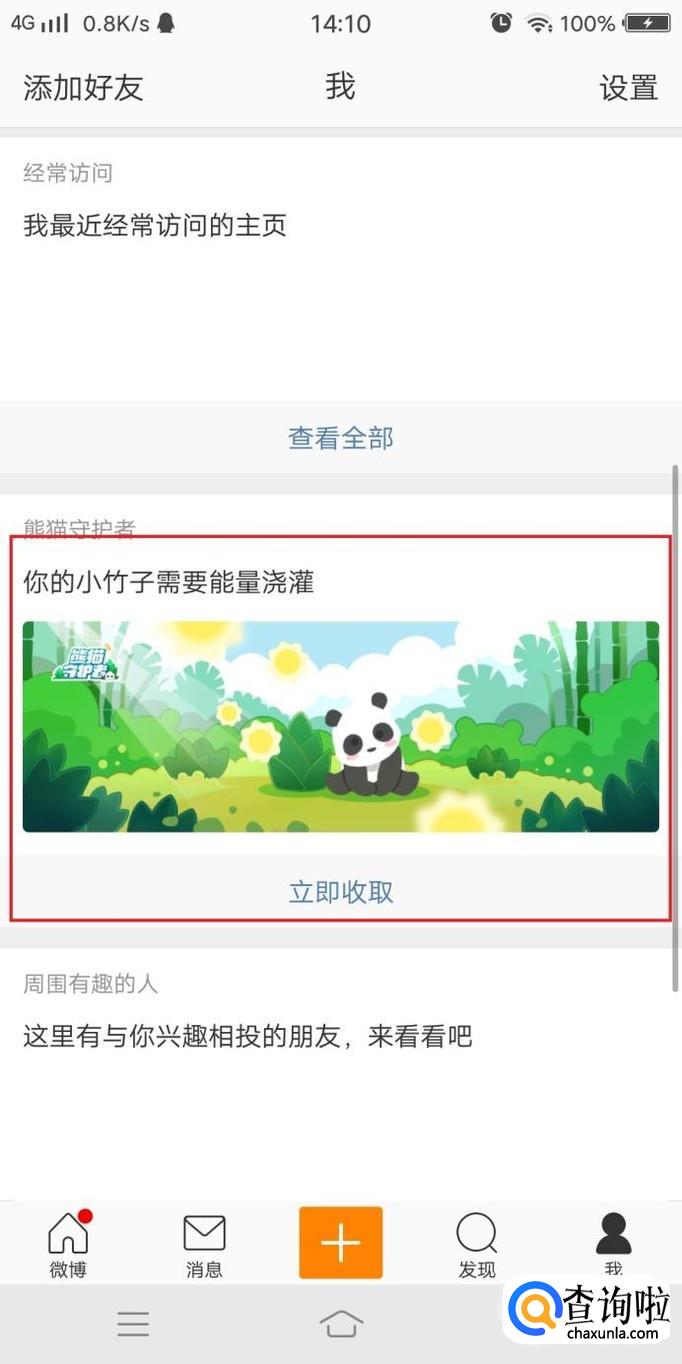Tap 立即收取 to collect energy

point(341,891)
